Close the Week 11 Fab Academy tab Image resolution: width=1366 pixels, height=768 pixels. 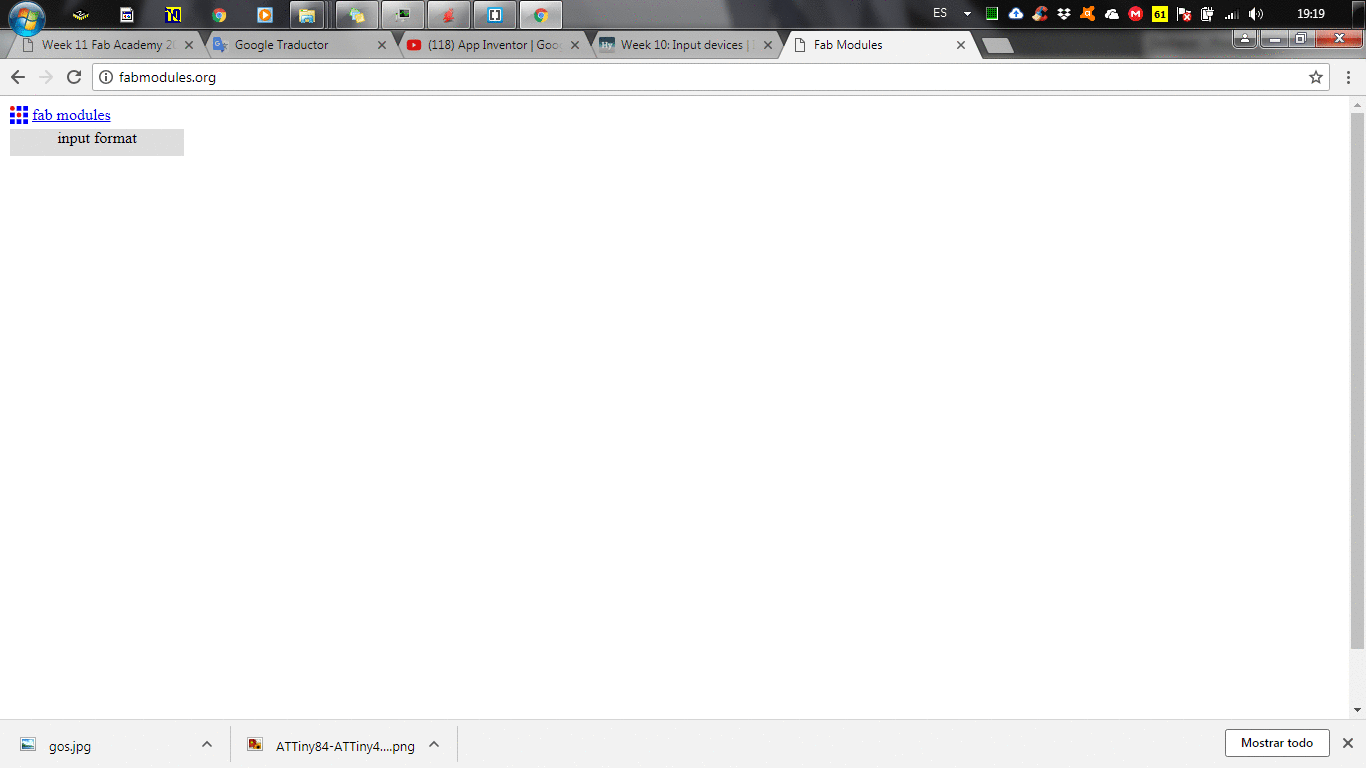189,45
